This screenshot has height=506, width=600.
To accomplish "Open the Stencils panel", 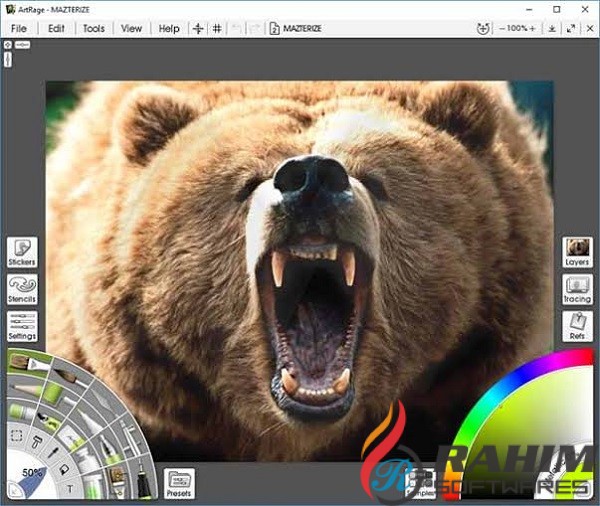I will [22, 289].
